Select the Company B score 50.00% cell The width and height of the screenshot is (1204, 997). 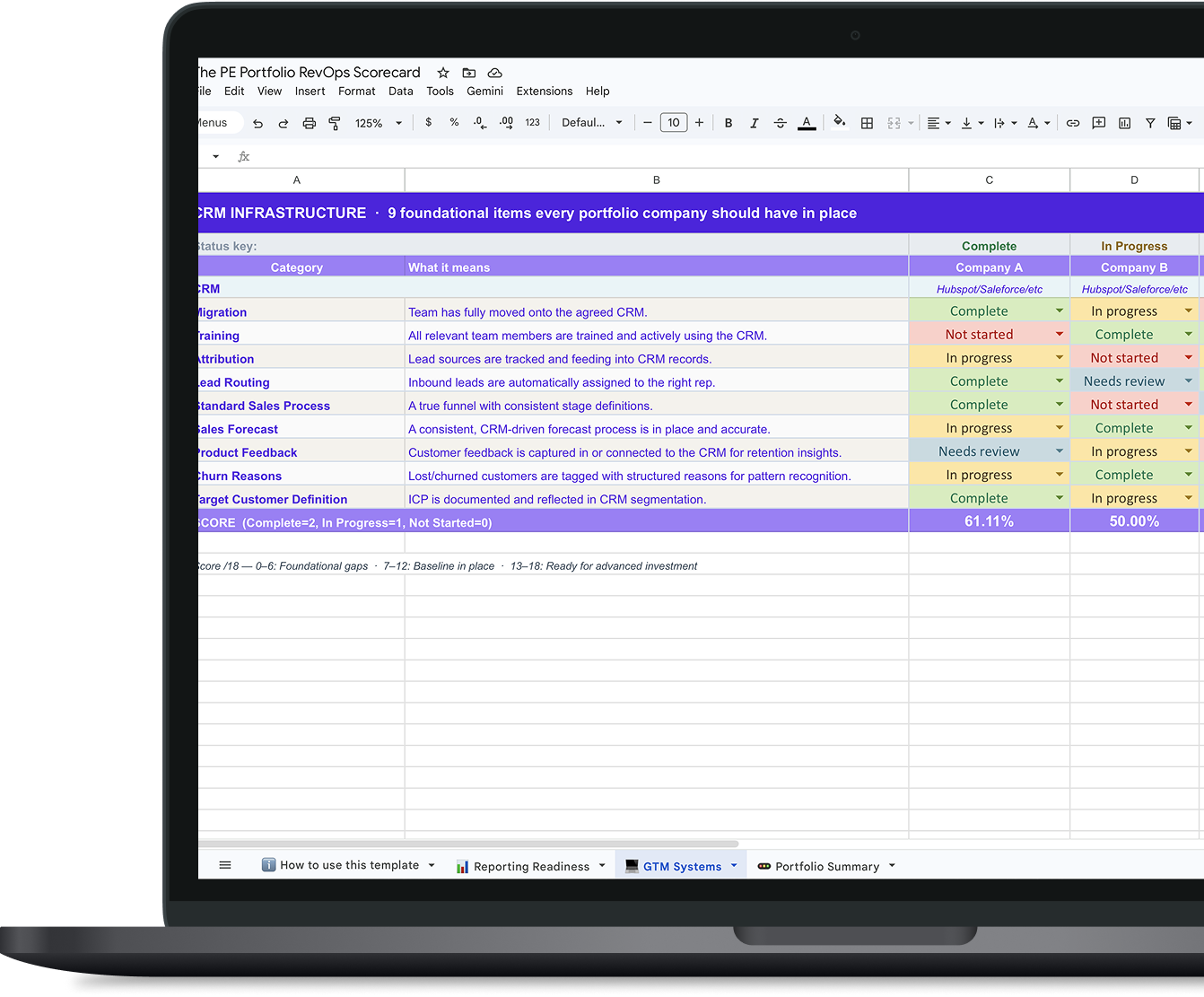tap(1135, 521)
